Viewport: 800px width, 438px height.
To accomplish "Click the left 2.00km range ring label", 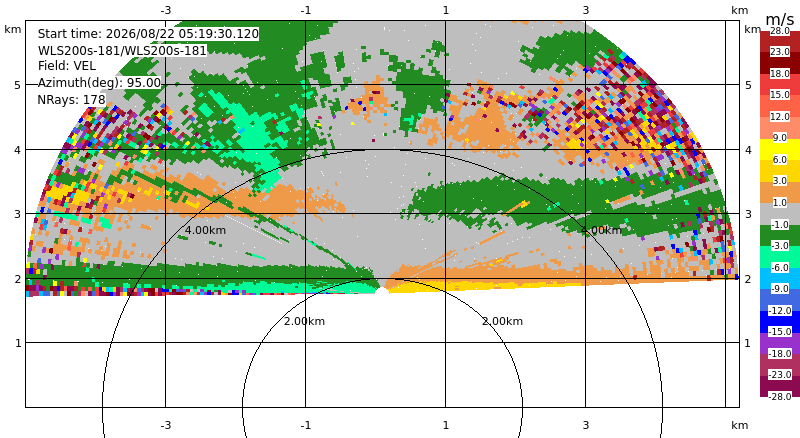I will click(x=304, y=321).
